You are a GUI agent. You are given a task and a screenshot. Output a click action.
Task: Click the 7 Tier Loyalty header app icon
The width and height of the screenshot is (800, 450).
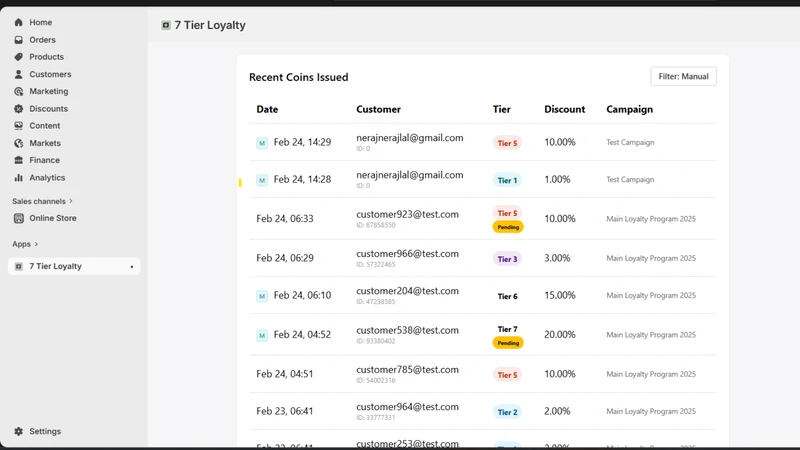pyautogui.click(x=166, y=25)
